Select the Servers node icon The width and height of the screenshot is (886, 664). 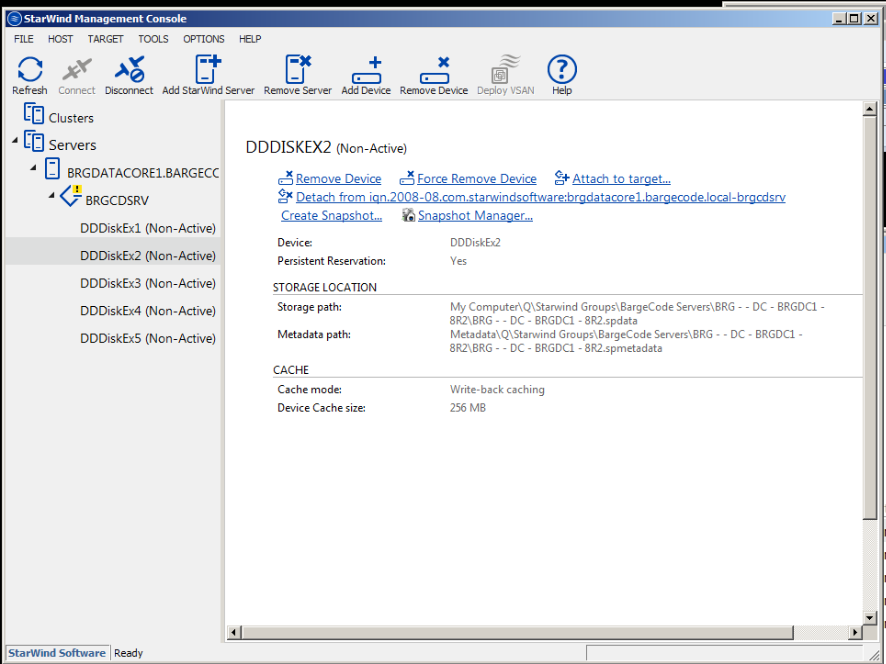34,141
